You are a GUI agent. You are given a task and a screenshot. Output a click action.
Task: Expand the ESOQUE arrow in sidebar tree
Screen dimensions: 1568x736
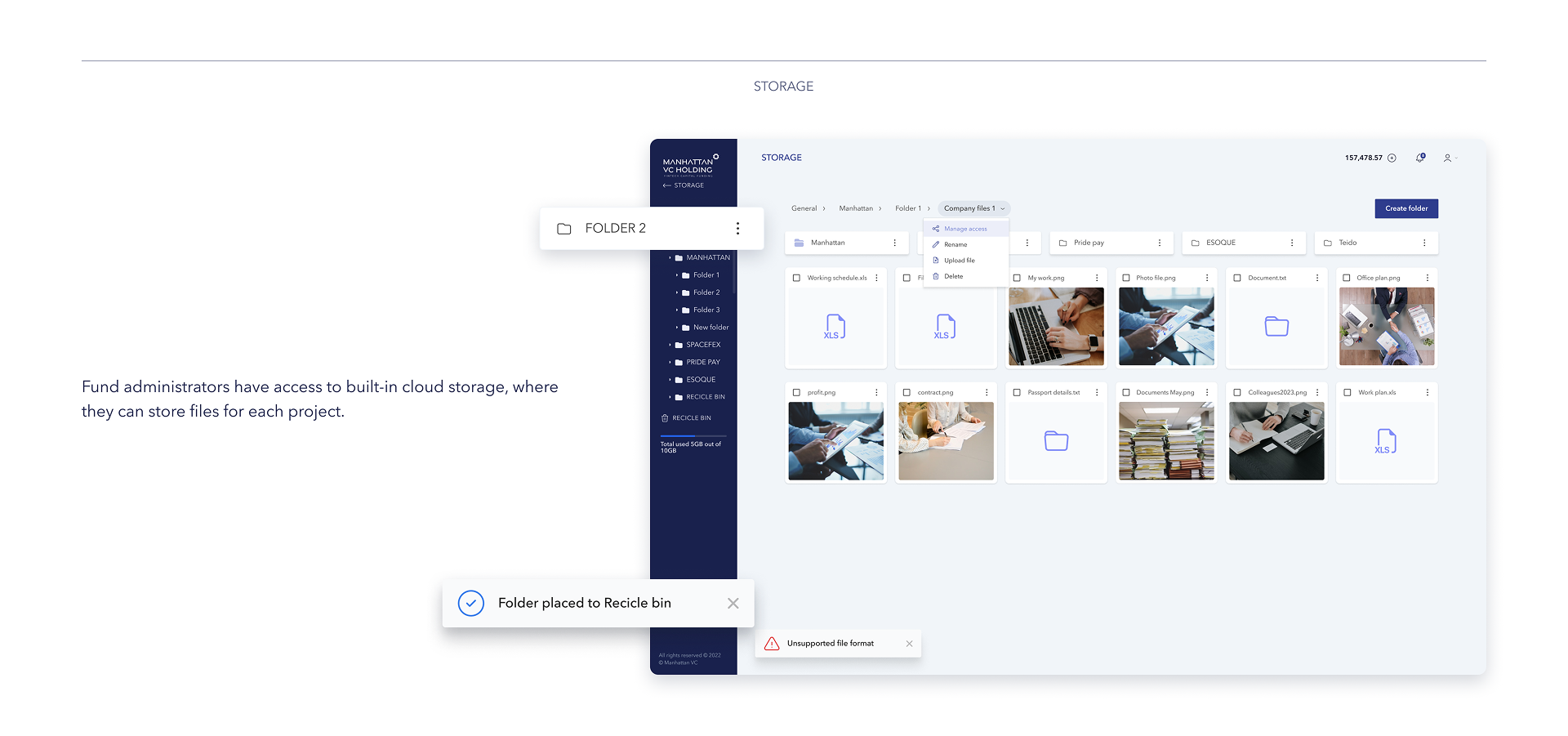tap(670, 380)
